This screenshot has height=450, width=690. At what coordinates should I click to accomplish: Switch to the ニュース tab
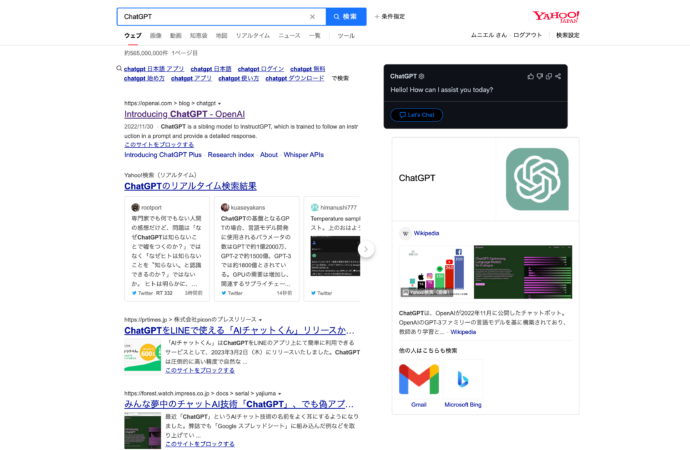tap(289, 36)
